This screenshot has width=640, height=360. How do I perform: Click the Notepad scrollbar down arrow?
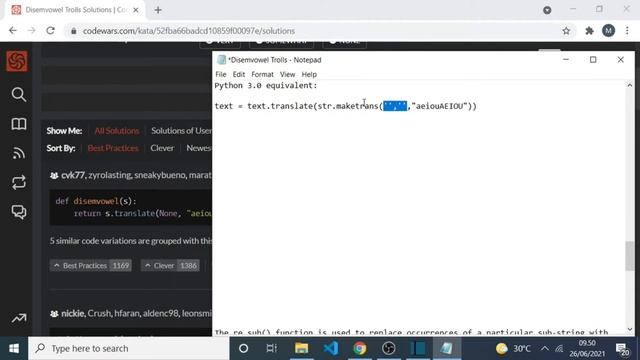click(630, 329)
